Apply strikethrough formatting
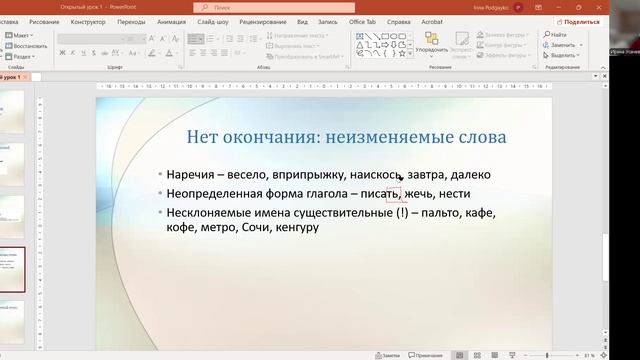Viewport: 640px width, 360px height. click(104, 53)
